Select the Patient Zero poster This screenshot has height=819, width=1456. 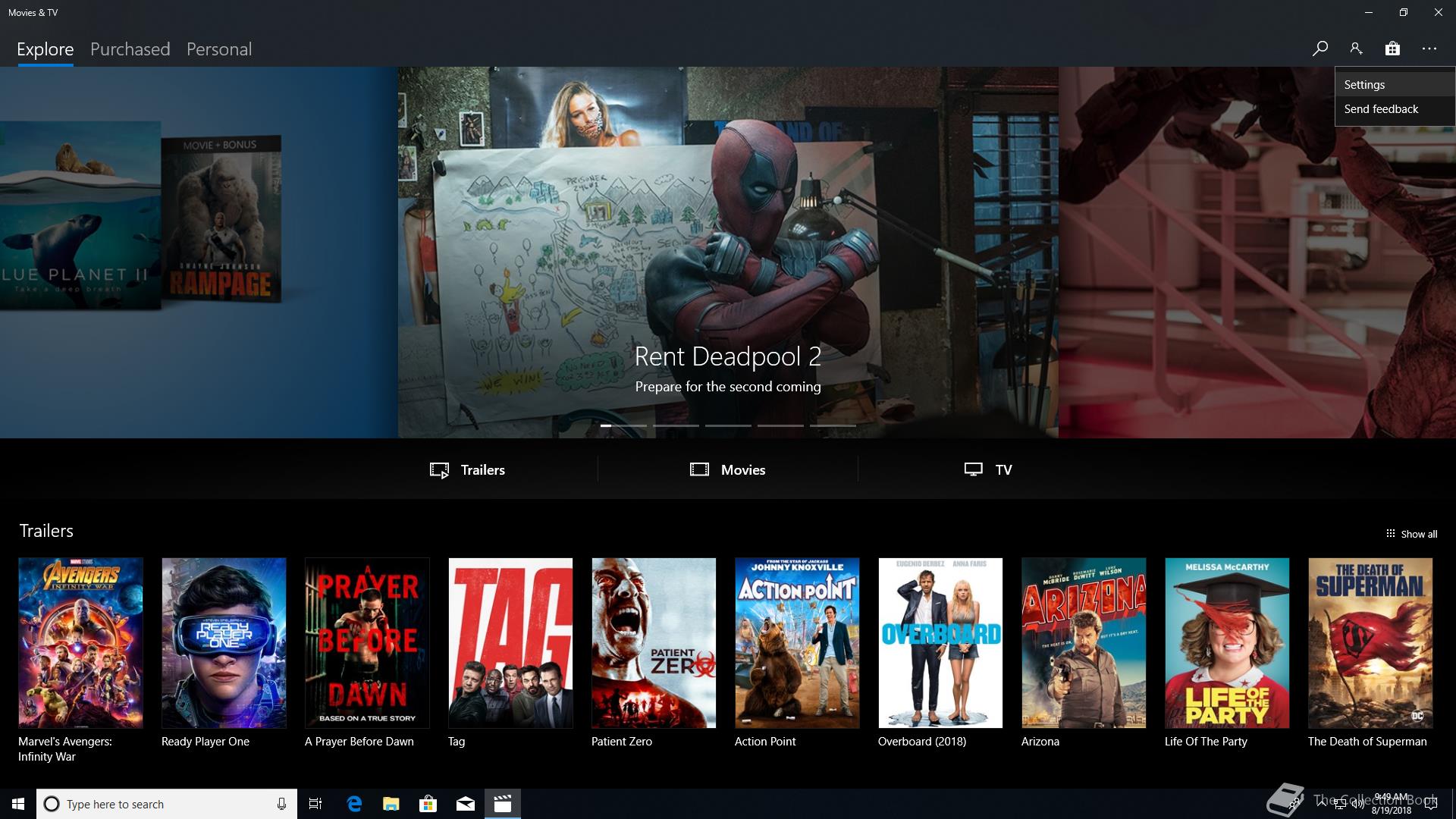(654, 643)
